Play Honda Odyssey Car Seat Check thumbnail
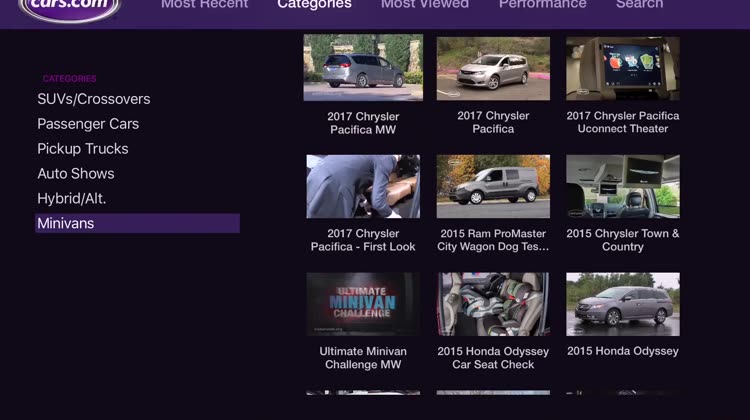Screen dimensions: 750x420 (493, 304)
